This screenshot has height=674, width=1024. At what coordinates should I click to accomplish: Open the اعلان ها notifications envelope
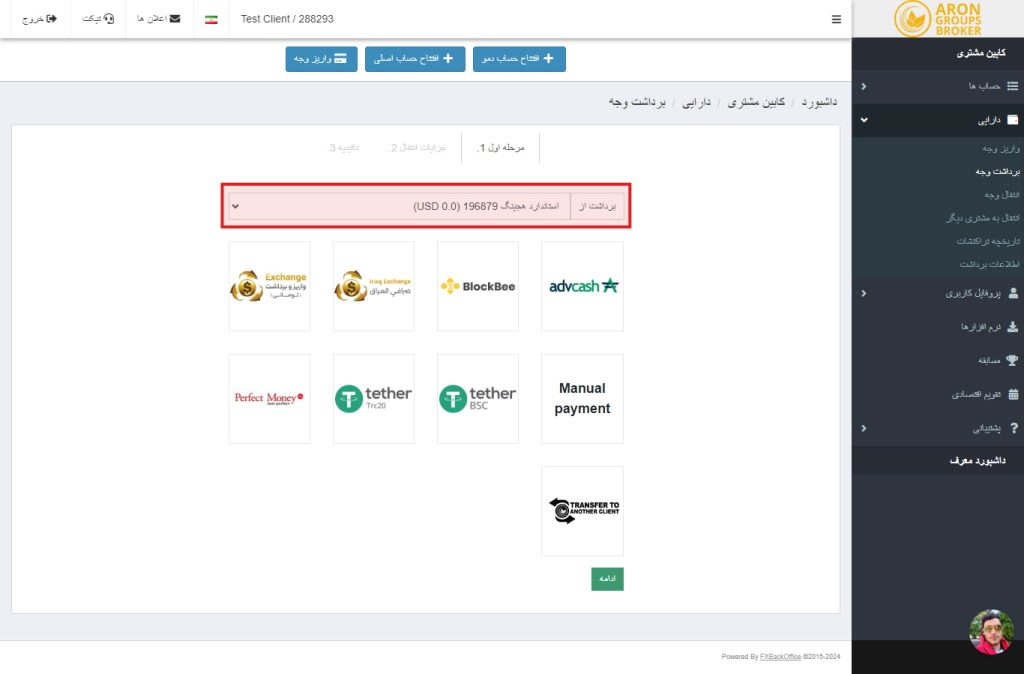[x=159, y=19]
